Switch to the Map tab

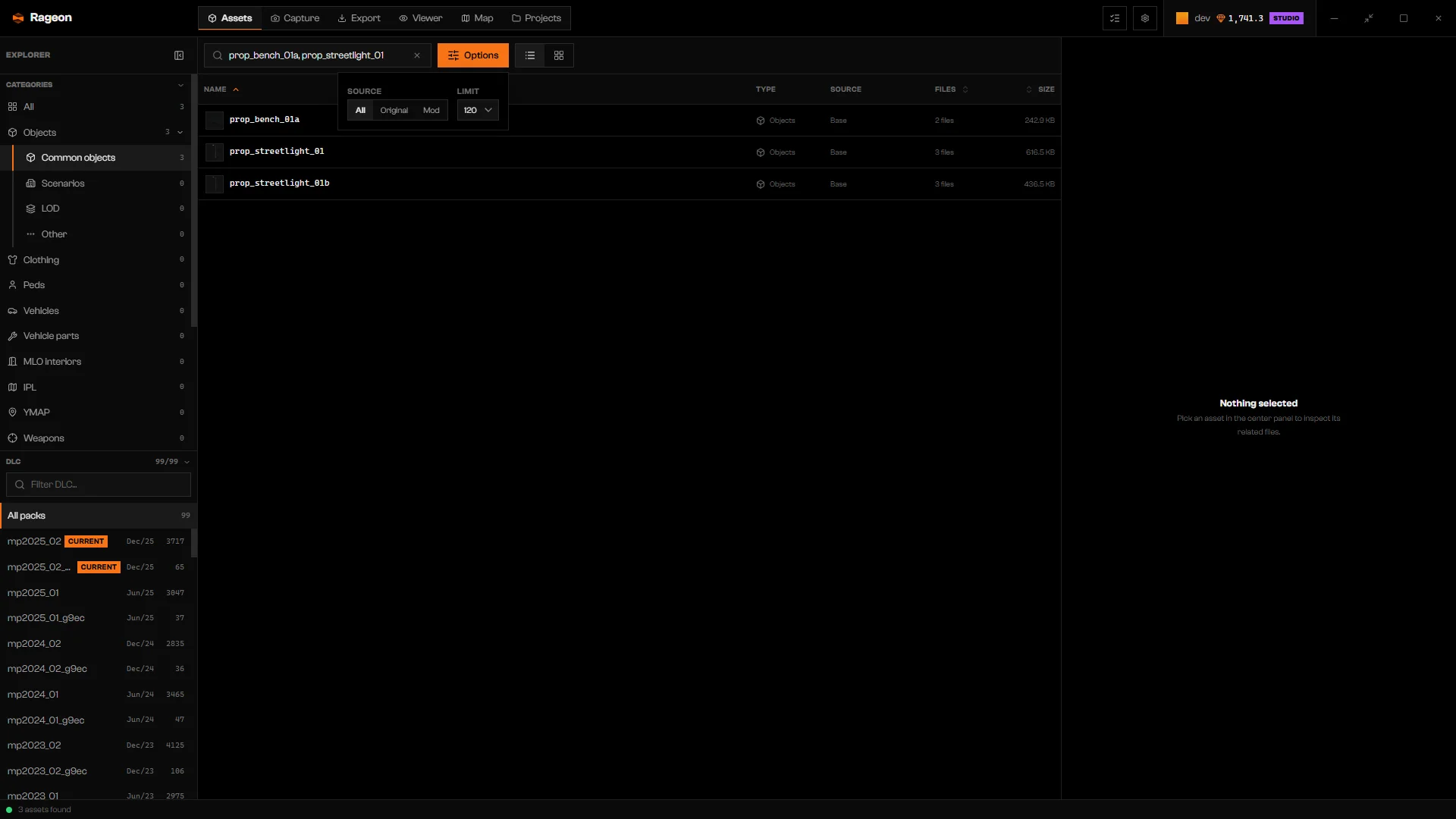click(x=478, y=18)
